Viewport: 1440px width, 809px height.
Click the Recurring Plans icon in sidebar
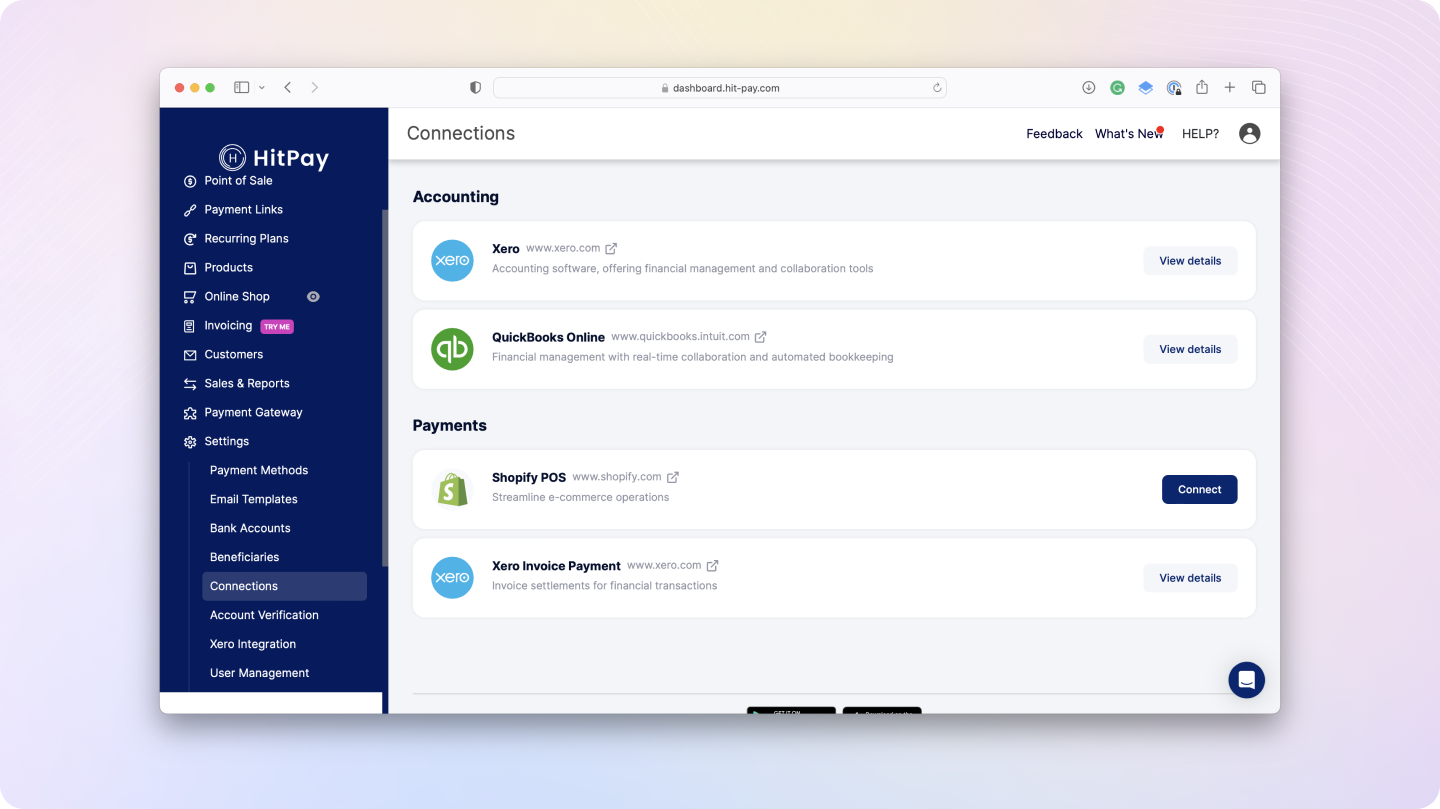click(x=190, y=240)
